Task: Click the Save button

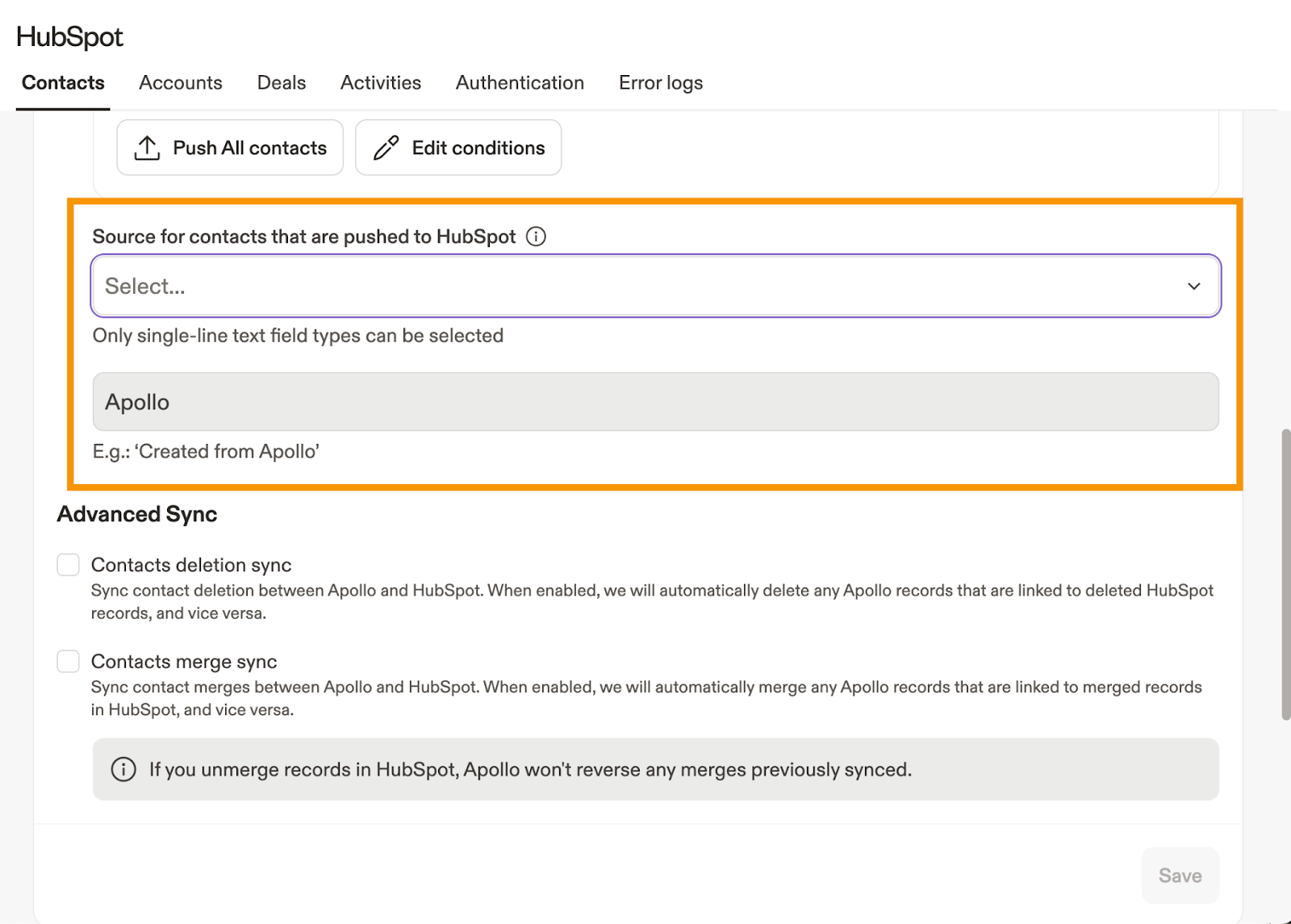Action: [x=1180, y=876]
